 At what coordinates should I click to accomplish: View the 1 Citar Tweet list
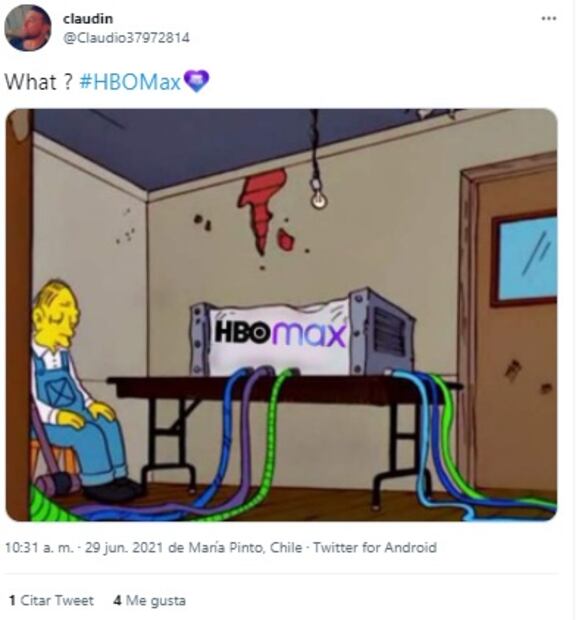(51, 600)
